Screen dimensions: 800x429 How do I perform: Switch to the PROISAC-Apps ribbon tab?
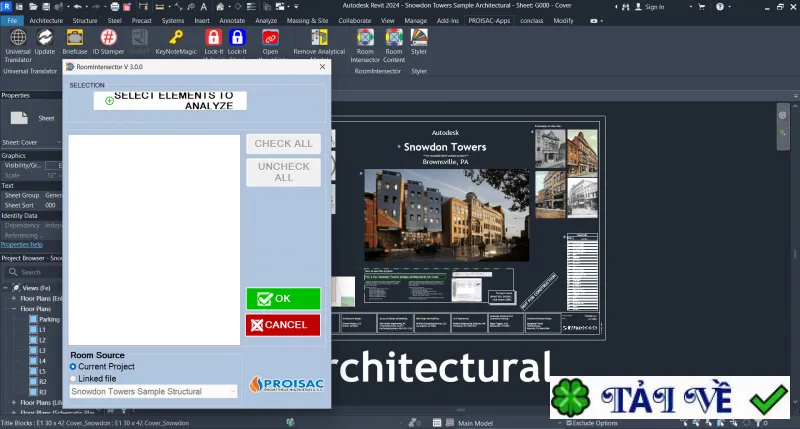(x=489, y=20)
